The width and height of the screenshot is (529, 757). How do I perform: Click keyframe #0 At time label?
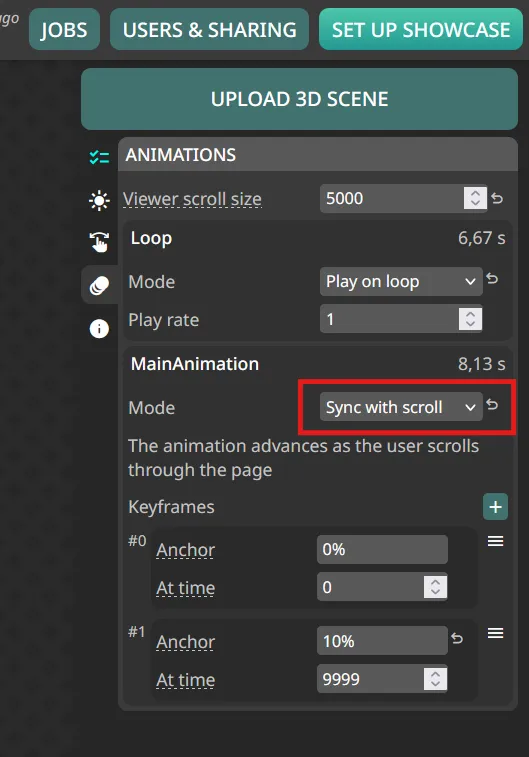point(185,588)
